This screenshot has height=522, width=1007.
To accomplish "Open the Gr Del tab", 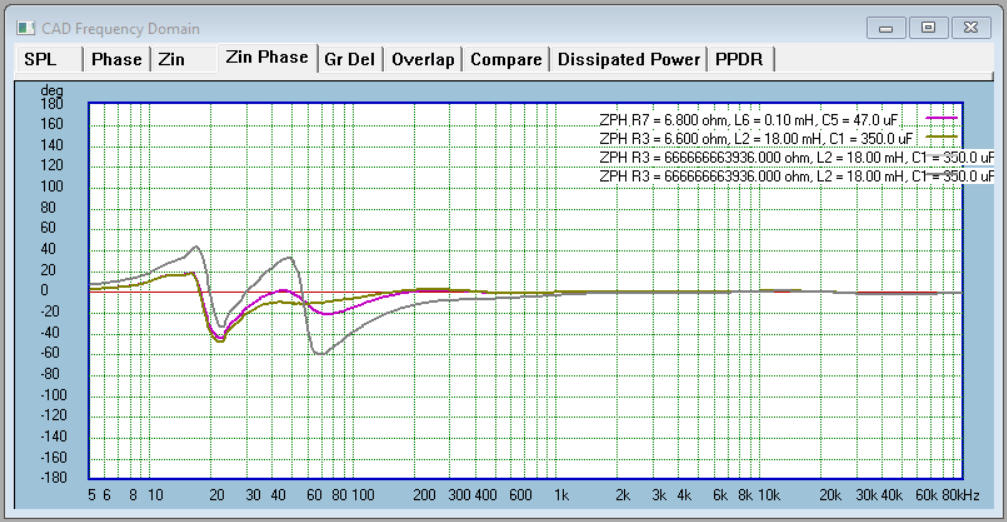I will [350, 59].
